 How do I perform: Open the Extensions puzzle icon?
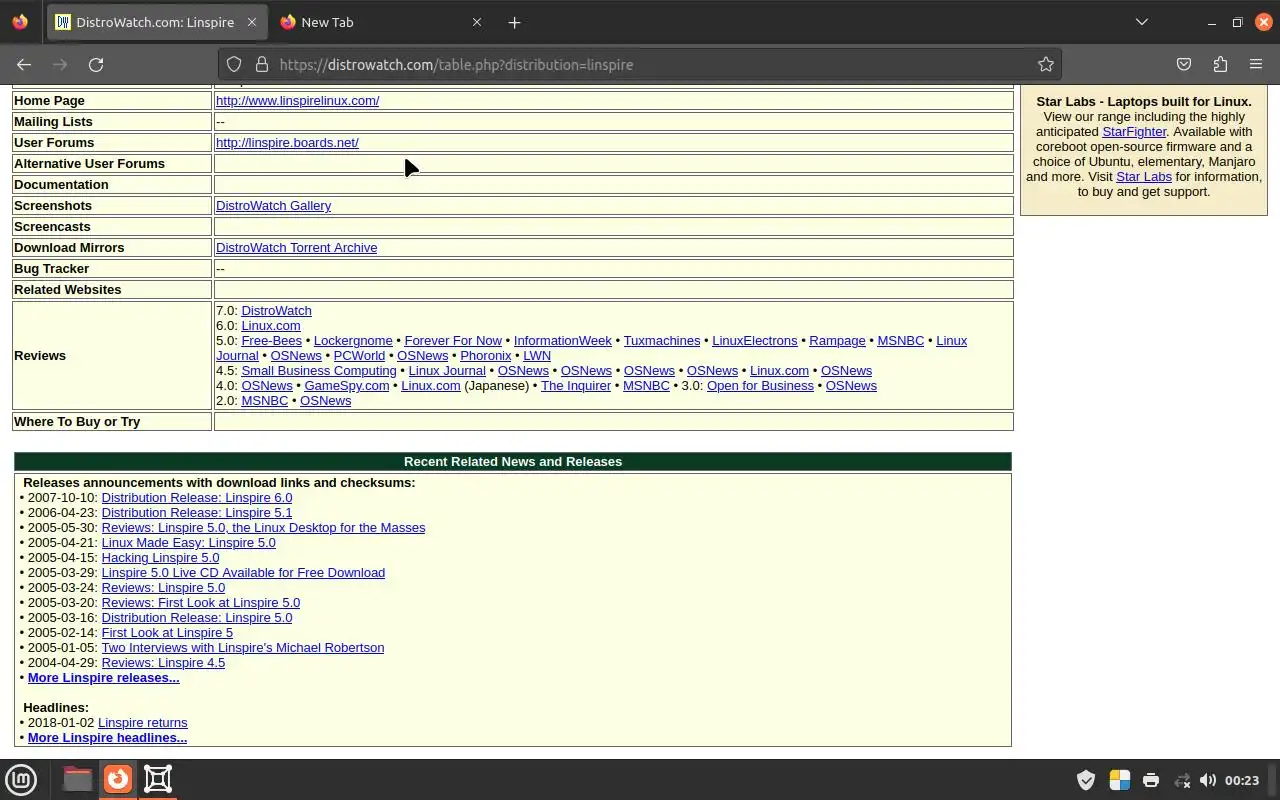tap(1220, 64)
